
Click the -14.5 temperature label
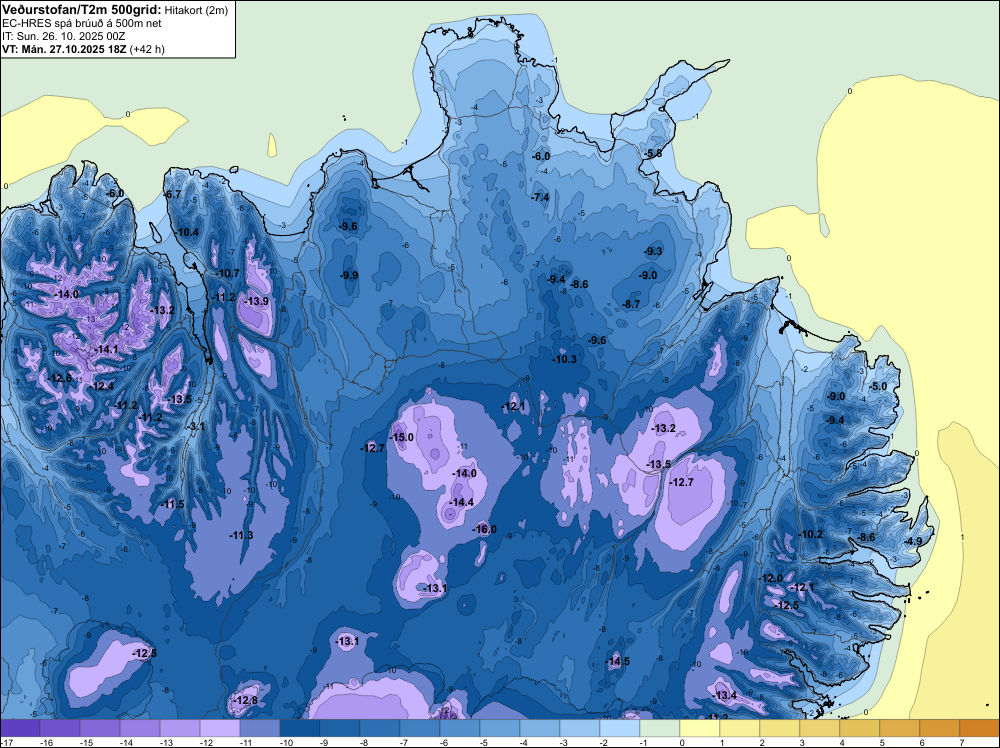[617, 661]
